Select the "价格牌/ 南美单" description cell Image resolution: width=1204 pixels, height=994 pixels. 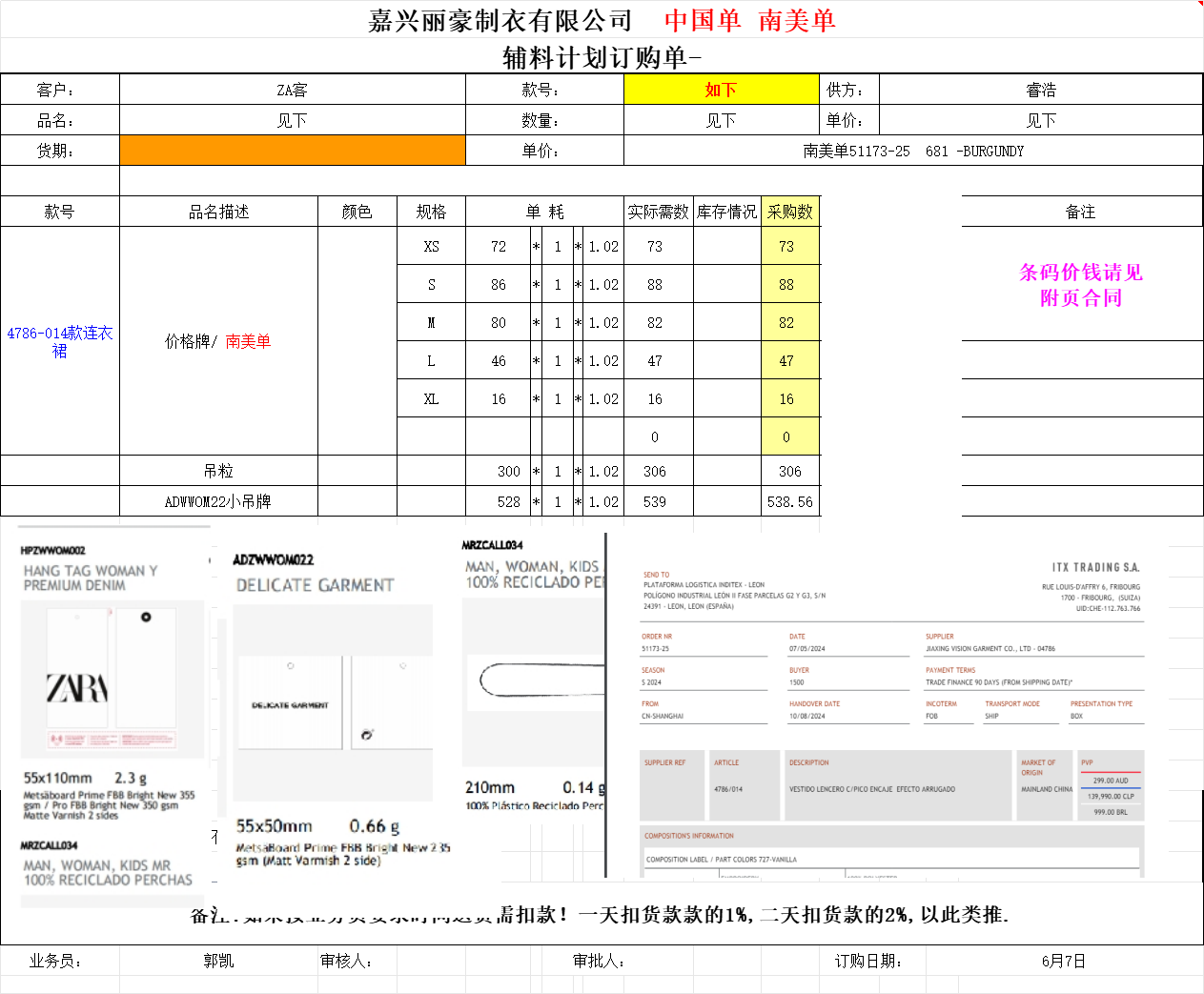[x=218, y=341]
